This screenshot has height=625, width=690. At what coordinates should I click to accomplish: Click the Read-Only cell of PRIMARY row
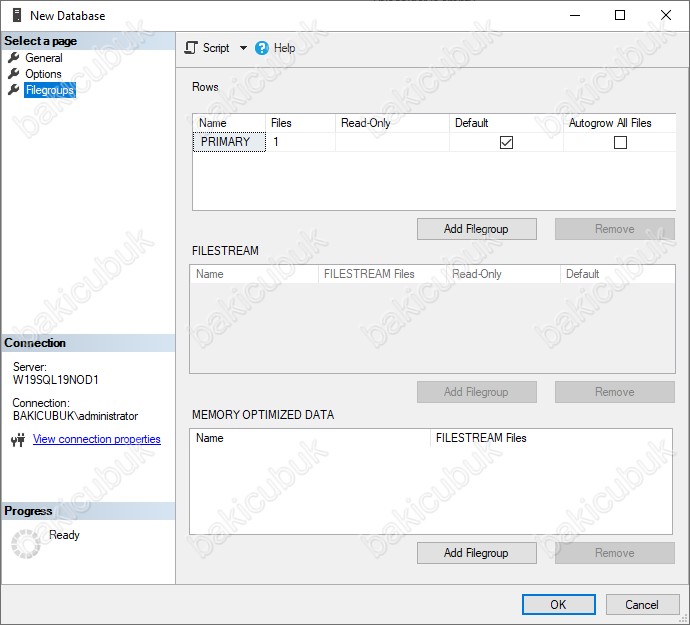tap(392, 142)
